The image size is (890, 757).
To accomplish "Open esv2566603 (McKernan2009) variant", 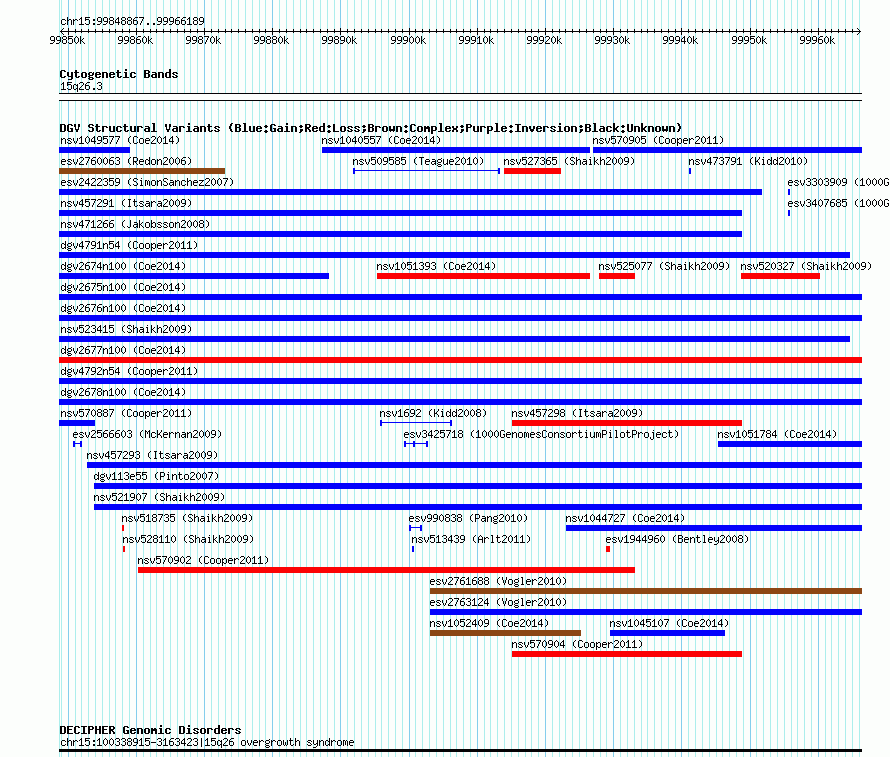I will 147,434.
